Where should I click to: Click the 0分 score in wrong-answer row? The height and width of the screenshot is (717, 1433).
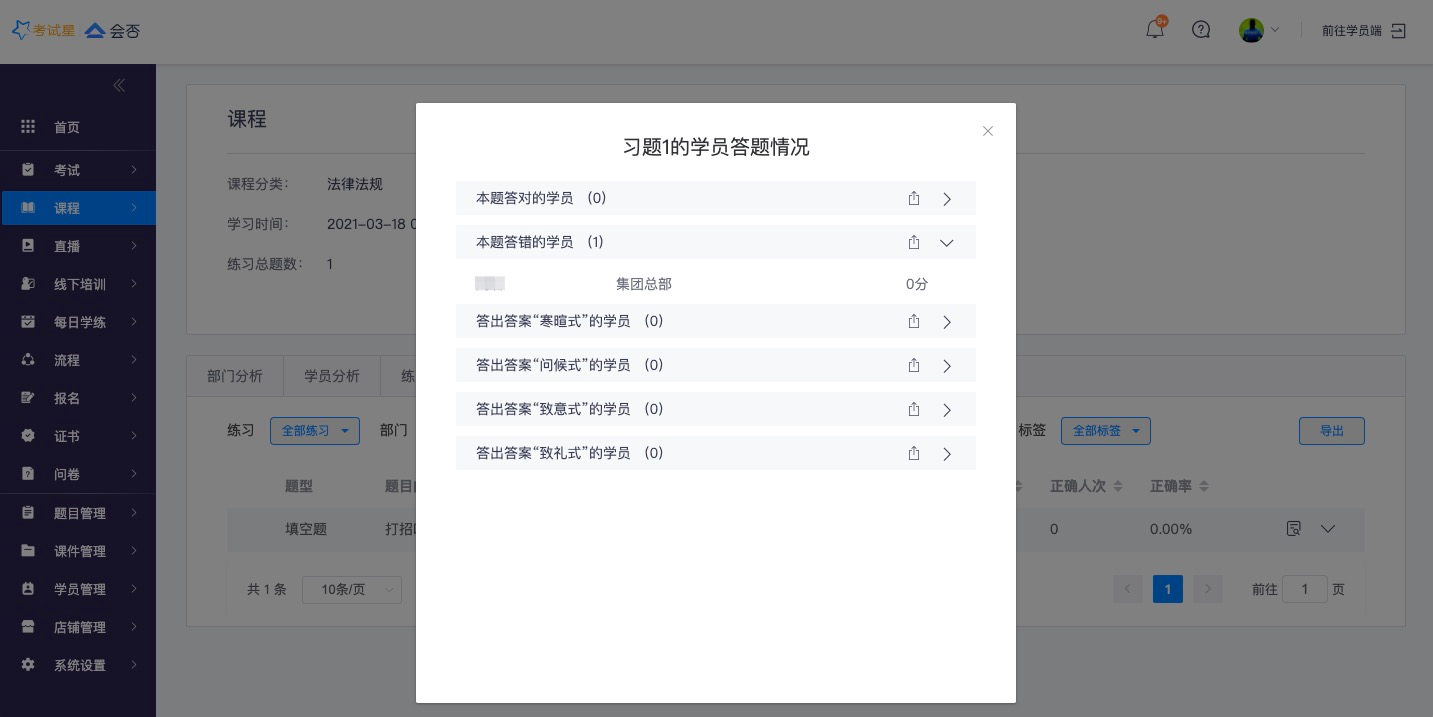[x=917, y=284]
